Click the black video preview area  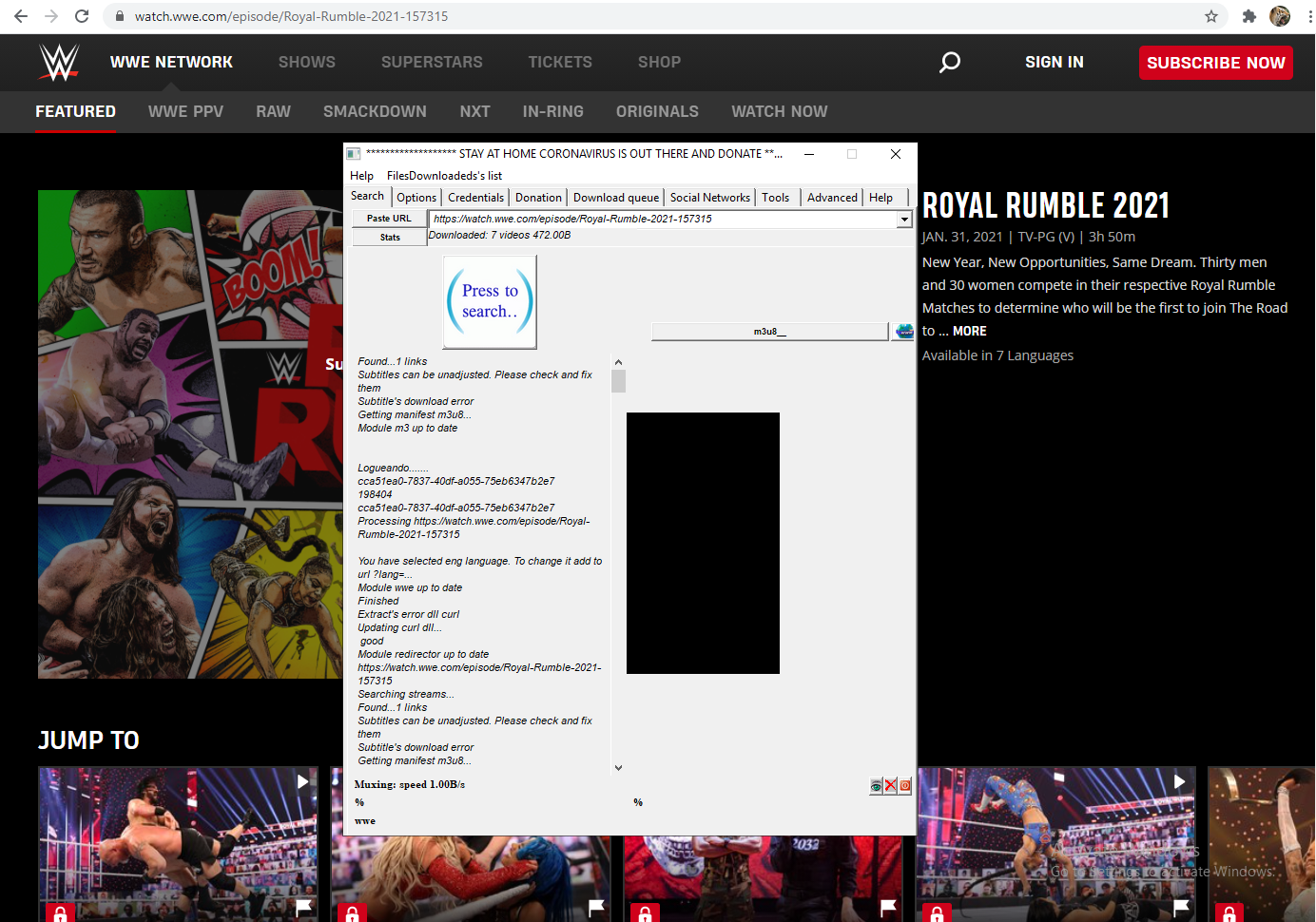(703, 543)
